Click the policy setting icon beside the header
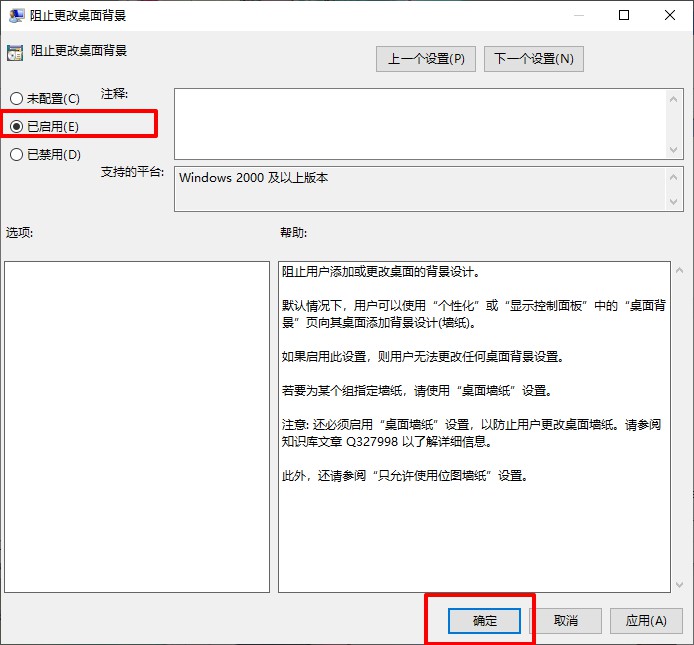694x645 pixels. pyautogui.click(x=14, y=53)
